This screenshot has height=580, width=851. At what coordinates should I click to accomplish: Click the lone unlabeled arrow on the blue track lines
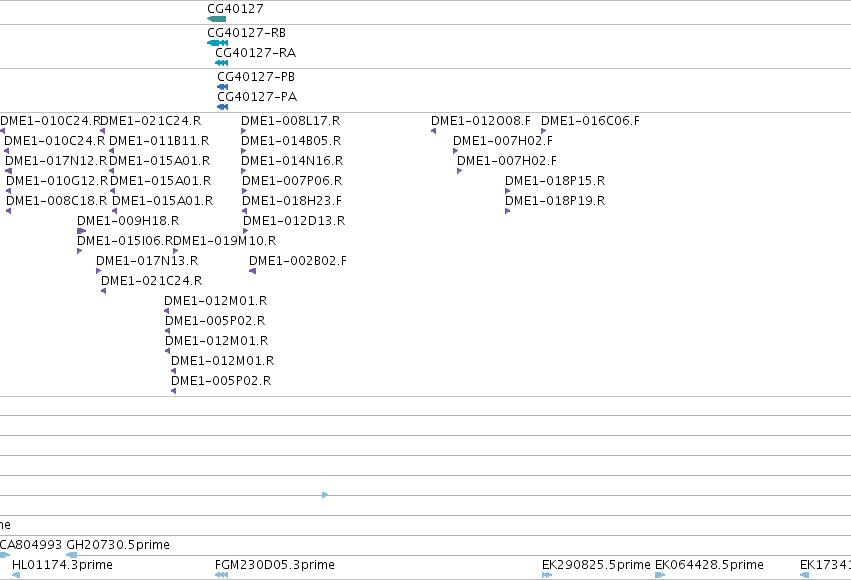[x=325, y=495]
